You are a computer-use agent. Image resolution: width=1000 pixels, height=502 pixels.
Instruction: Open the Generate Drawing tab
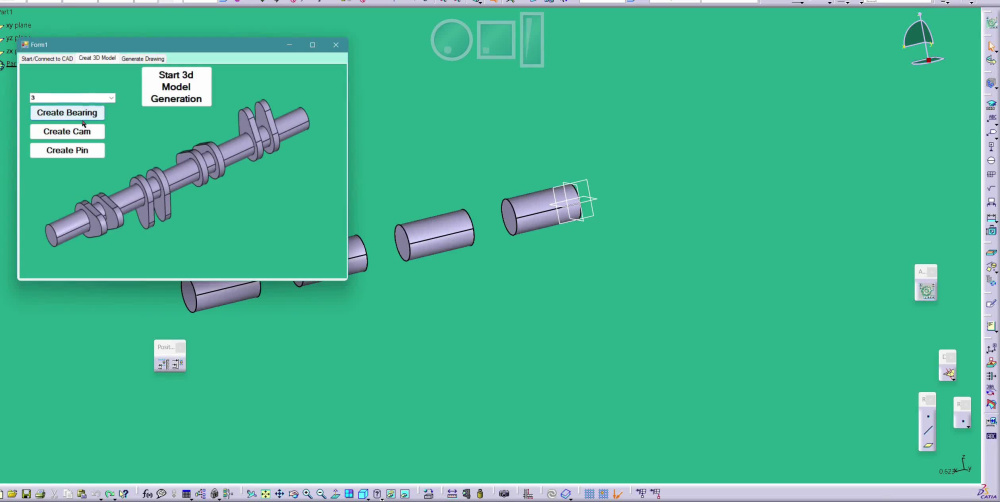click(143, 59)
